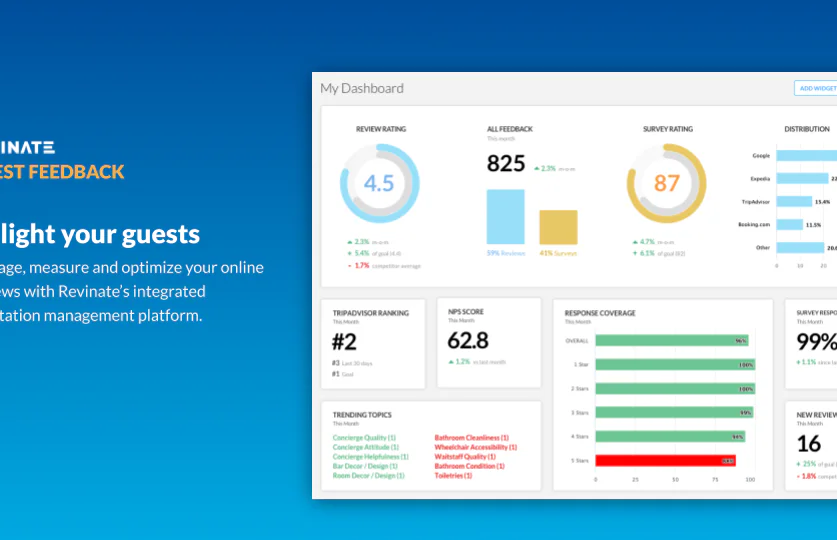This screenshot has height=540, width=837.
Task: Open the Concierge Helpfulness trending topic
Action: [x=370, y=457]
